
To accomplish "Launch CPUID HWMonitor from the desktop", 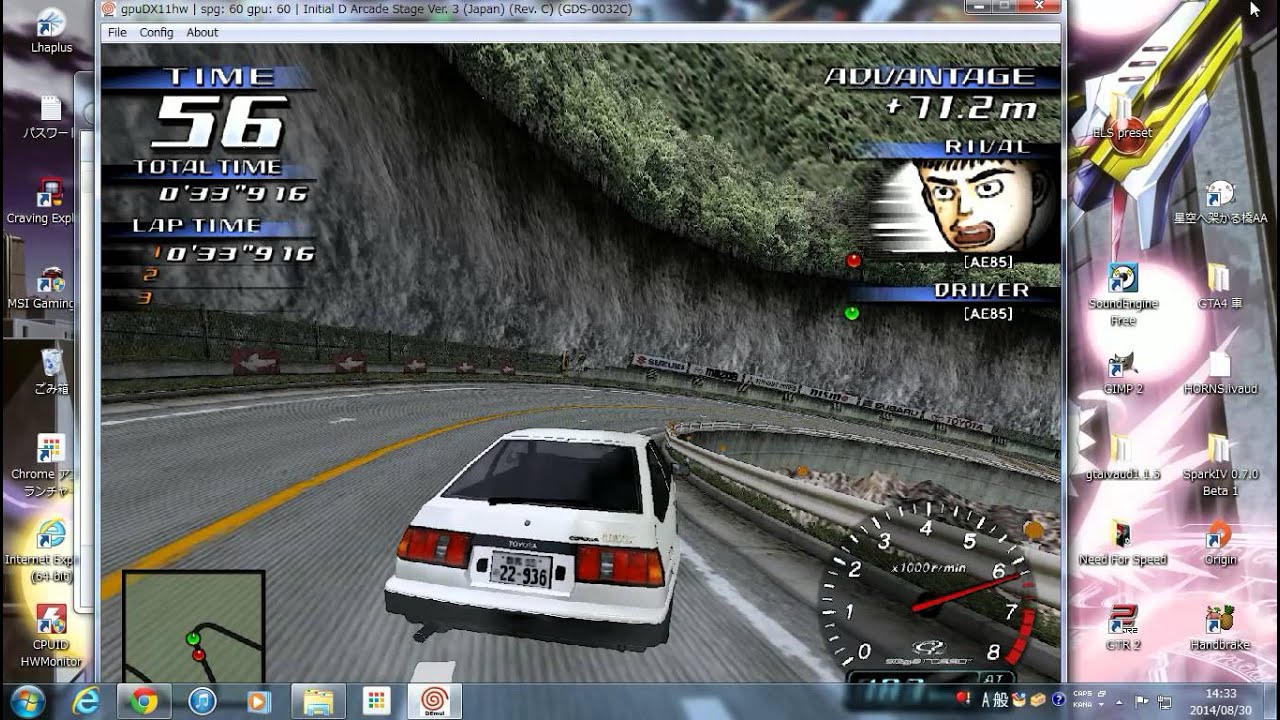I will 51,636.
